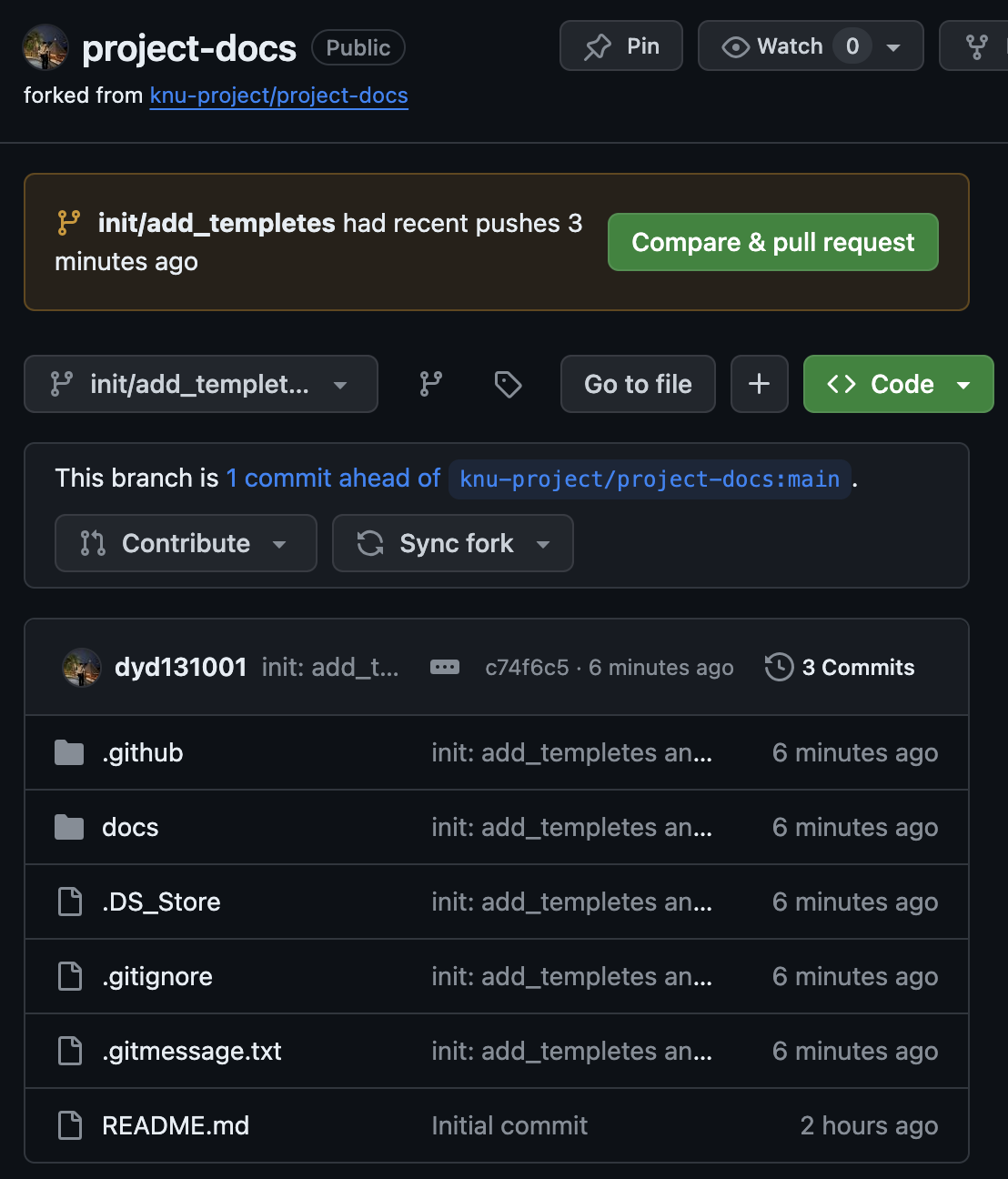Image resolution: width=1008 pixels, height=1179 pixels.
Task: Open the .gitignore row commit message
Action: (572, 976)
